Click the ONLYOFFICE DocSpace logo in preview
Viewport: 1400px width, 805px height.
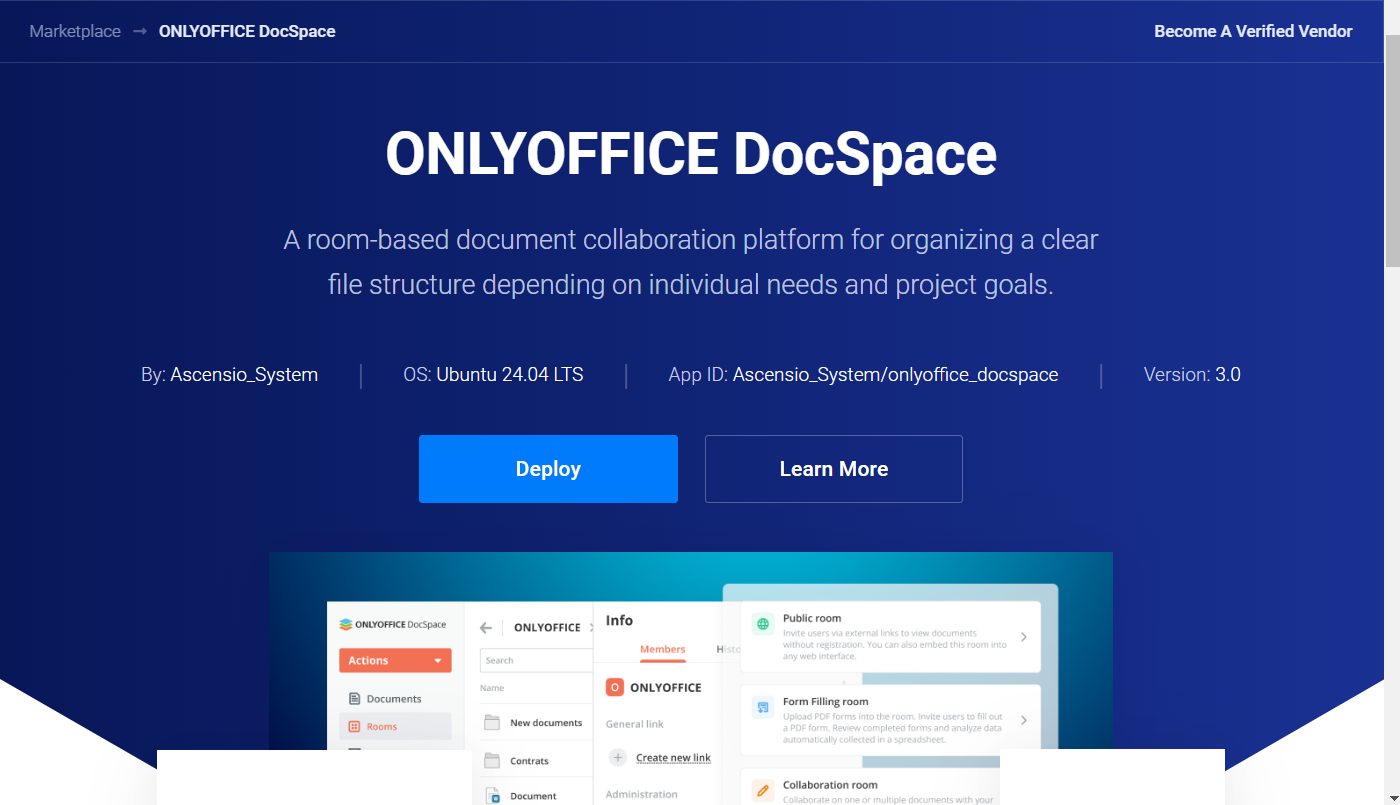(393, 624)
